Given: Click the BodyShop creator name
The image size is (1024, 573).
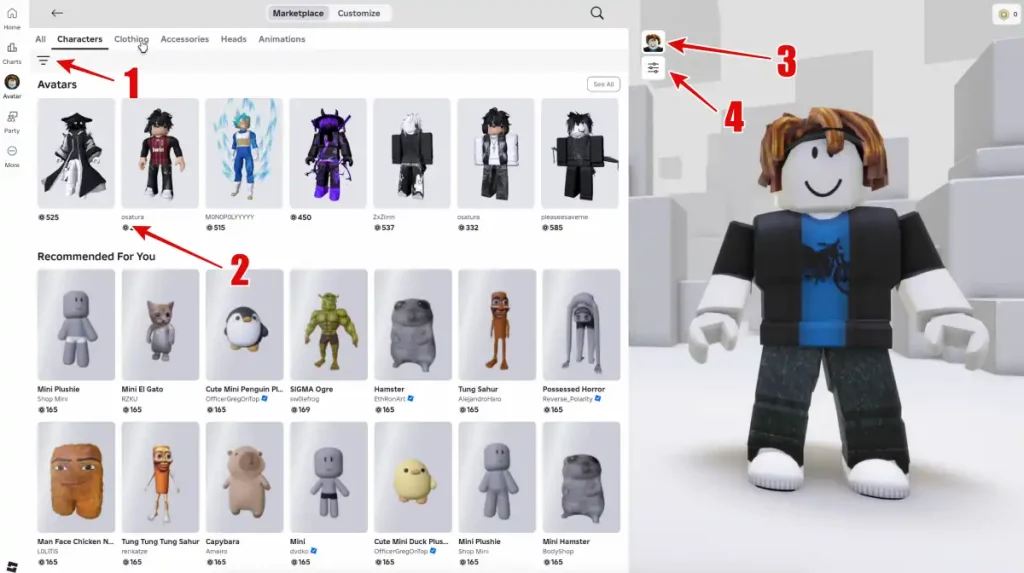Looking at the screenshot, I should tap(556, 551).
